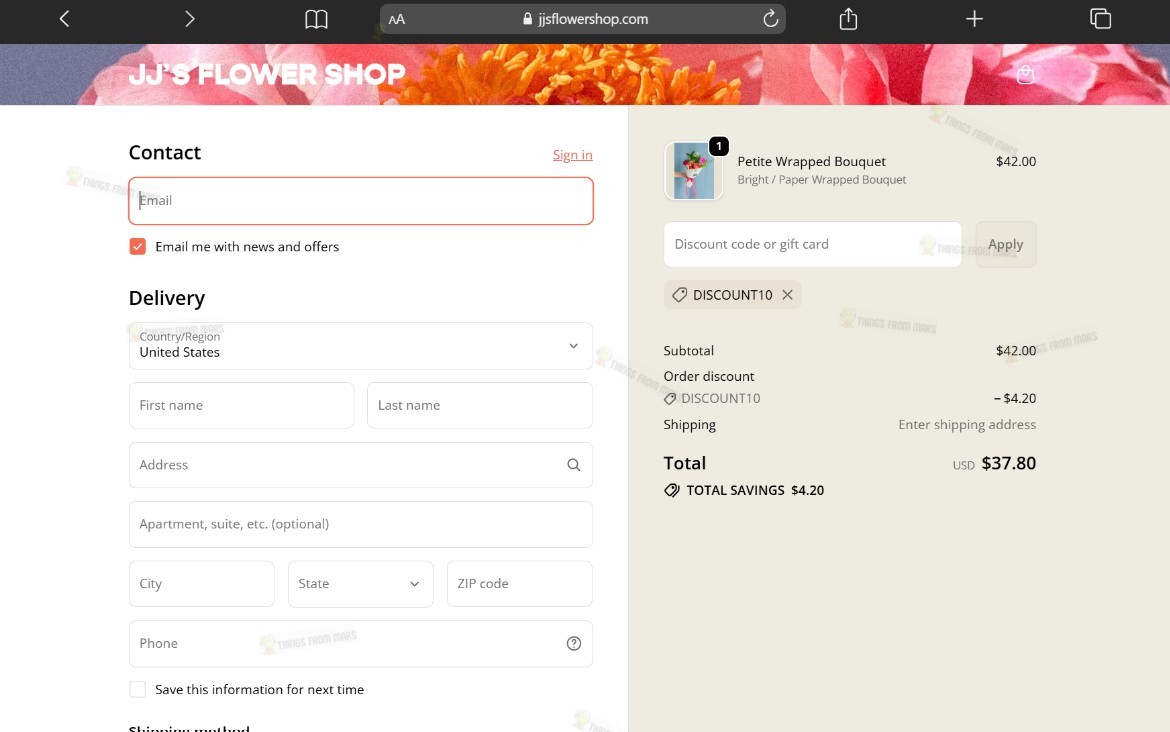Tap the AA reader text size control
Screen dimensions: 1170x732
(x=397, y=19)
